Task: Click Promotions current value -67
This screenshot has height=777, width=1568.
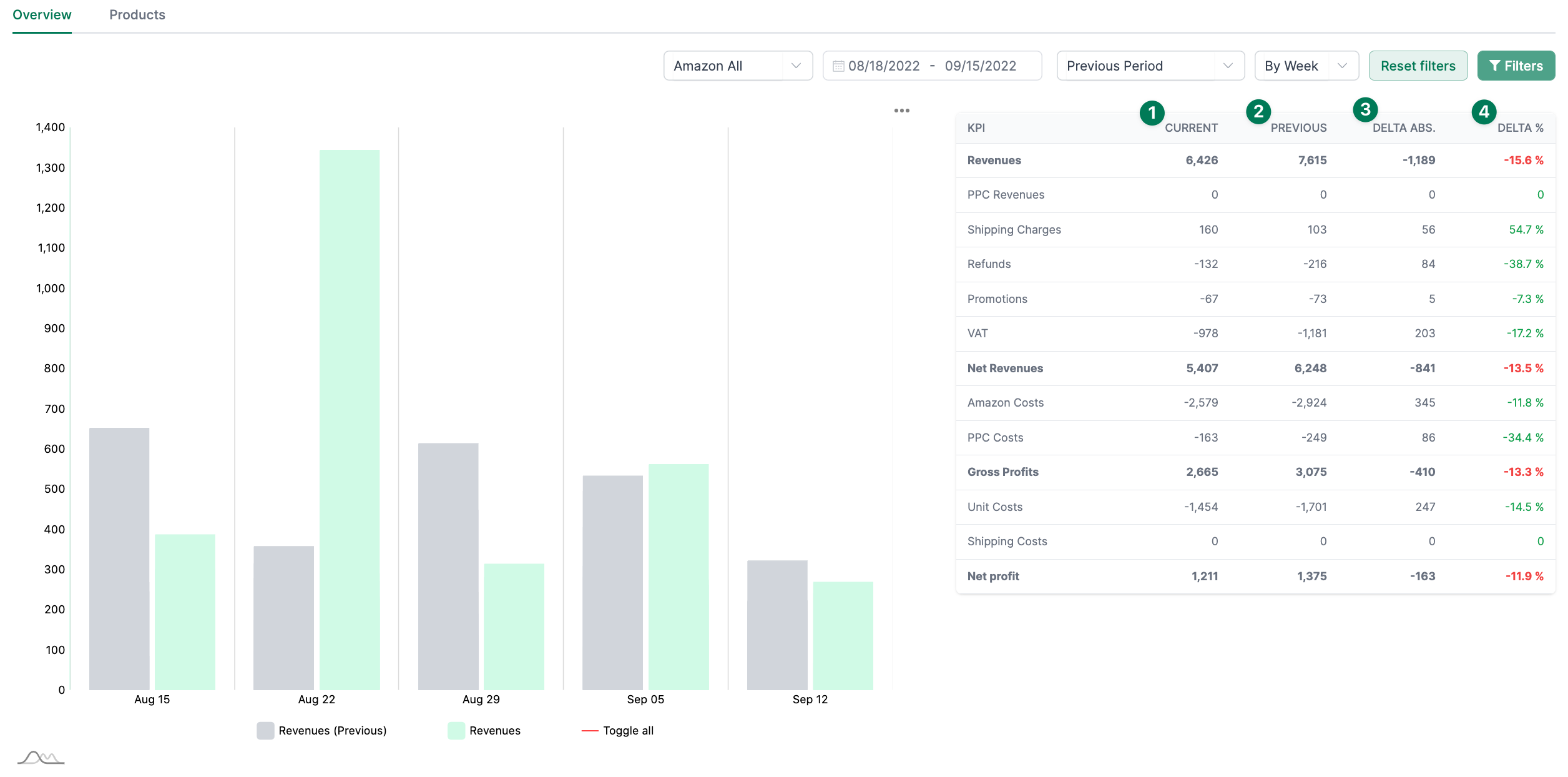Action: point(1208,299)
